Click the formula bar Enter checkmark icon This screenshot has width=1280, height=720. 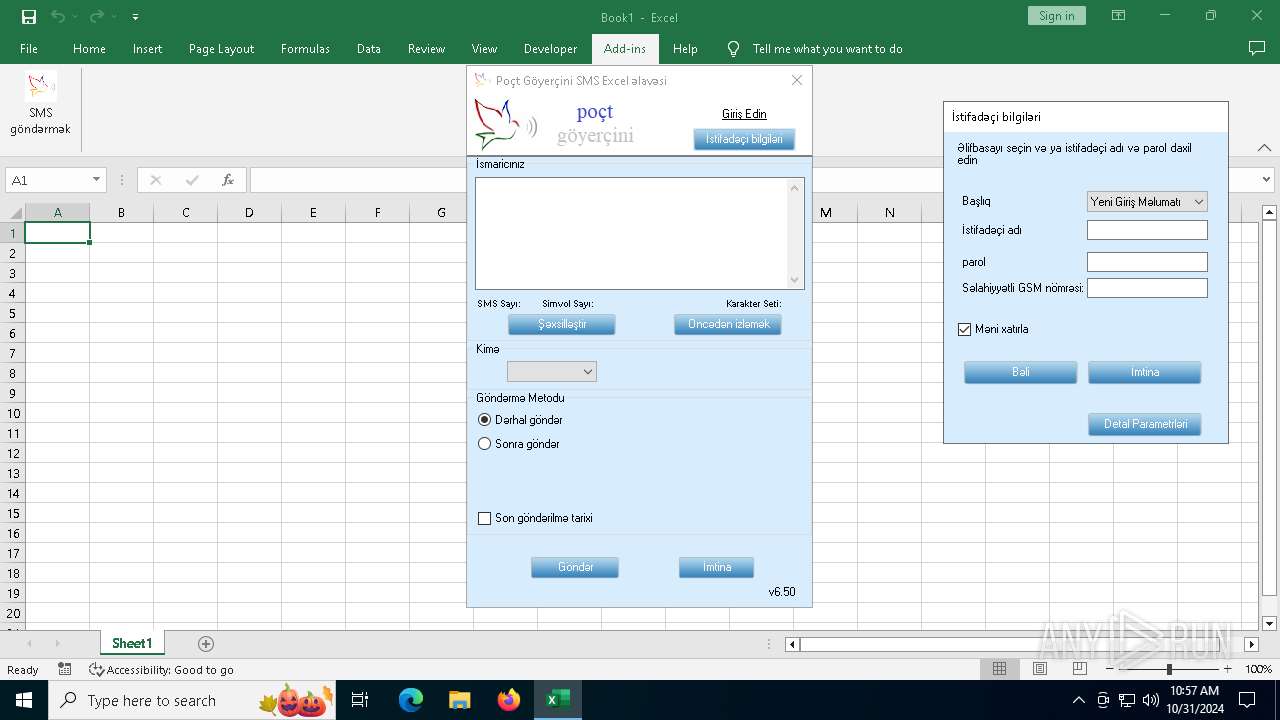tap(192, 180)
